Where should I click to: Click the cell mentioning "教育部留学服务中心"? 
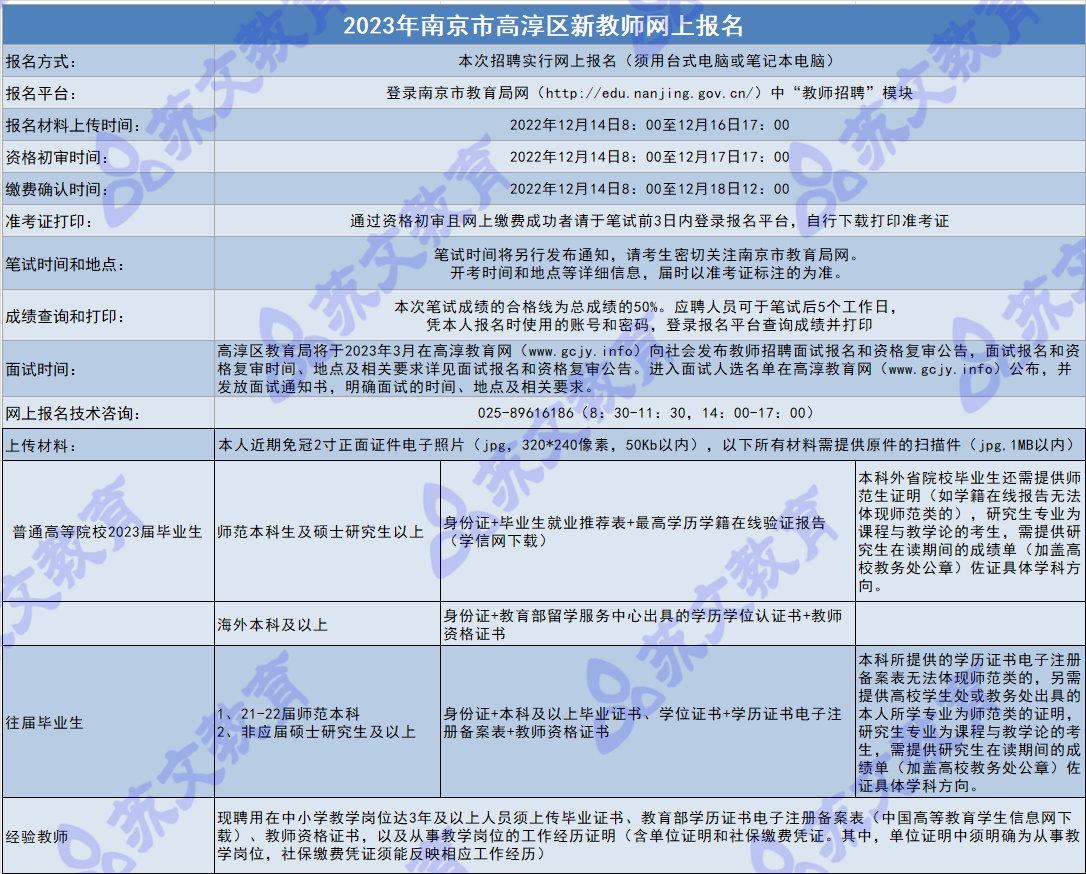point(648,624)
